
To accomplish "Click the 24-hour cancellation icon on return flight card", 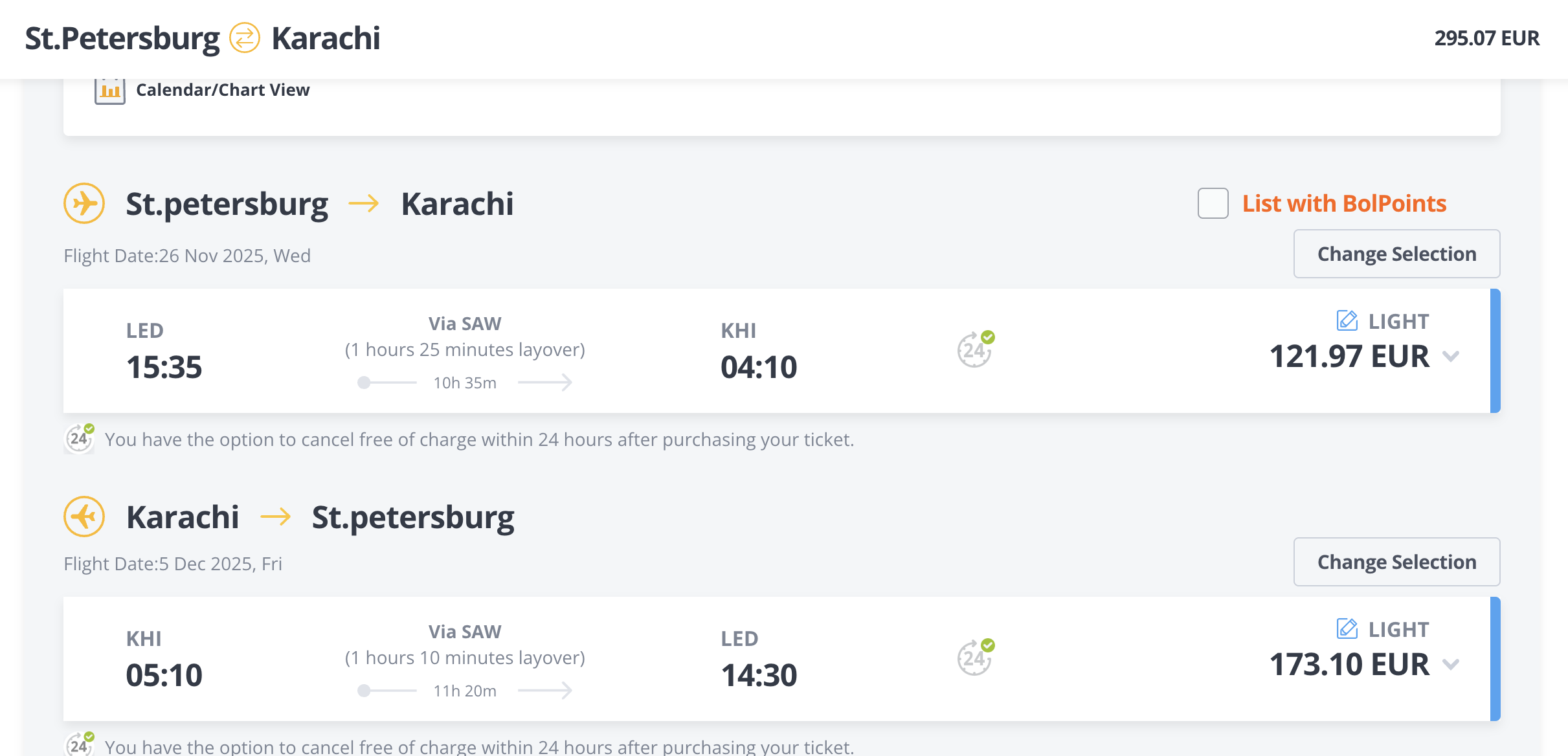I will point(976,657).
